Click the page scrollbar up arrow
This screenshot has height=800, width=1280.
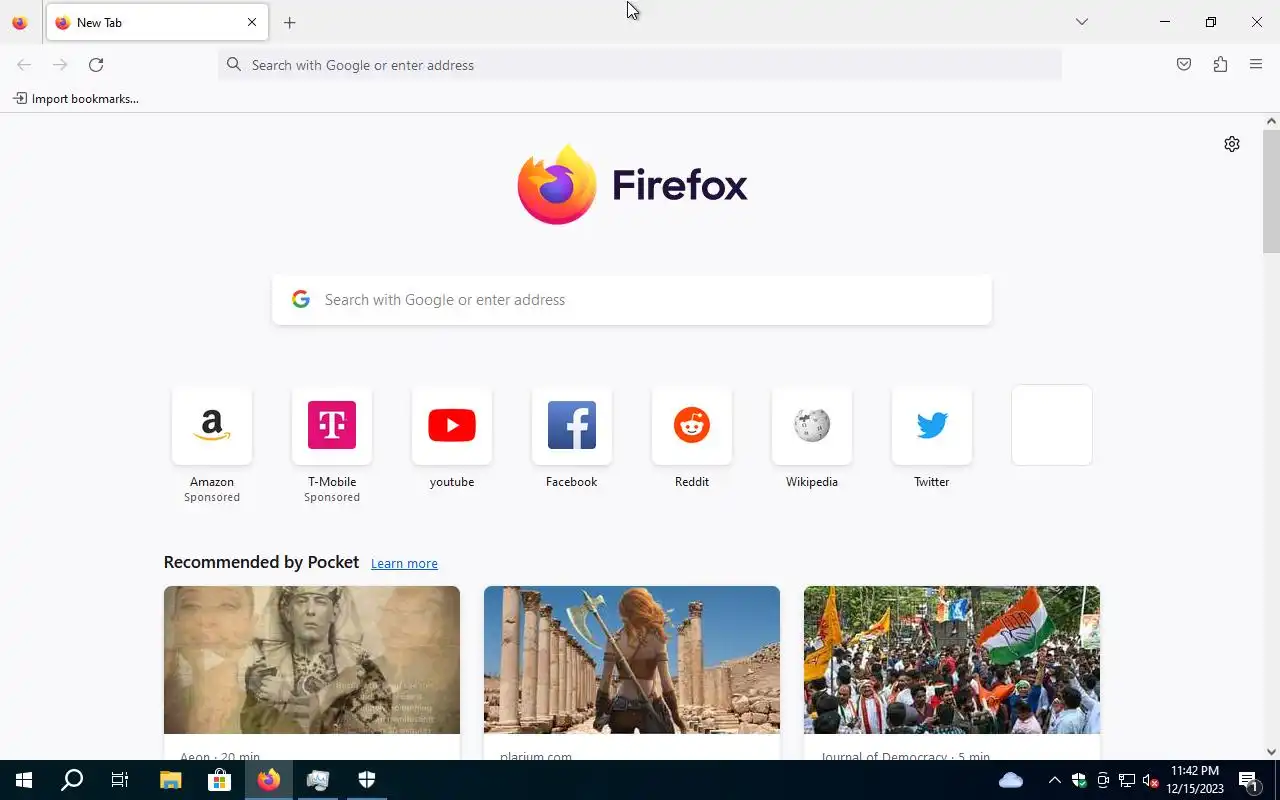click(1271, 121)
